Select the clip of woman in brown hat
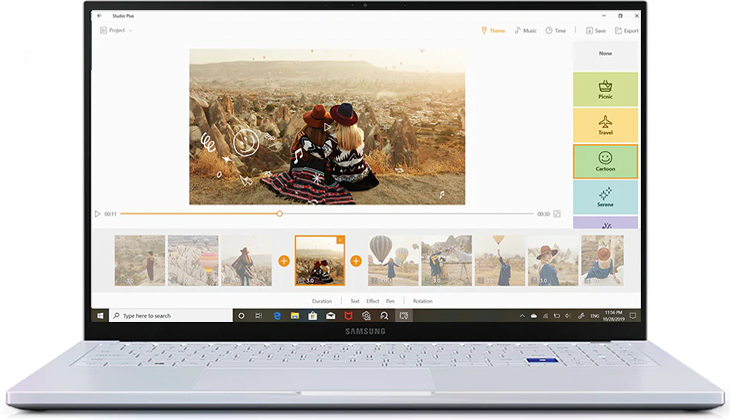This screenshot has width=730, height=420. pos(553,260)
